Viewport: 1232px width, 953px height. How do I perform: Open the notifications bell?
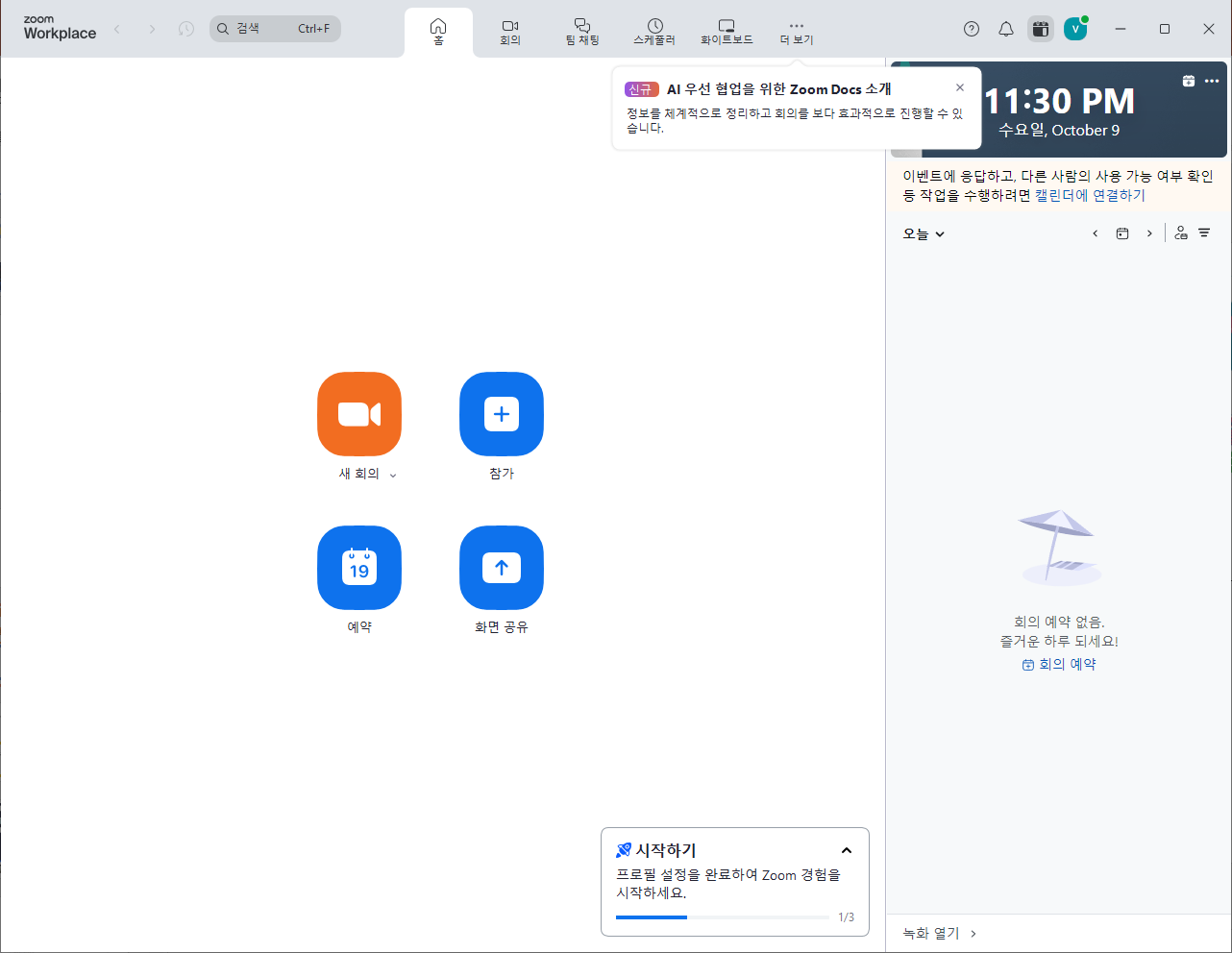tap(1005, 29)
